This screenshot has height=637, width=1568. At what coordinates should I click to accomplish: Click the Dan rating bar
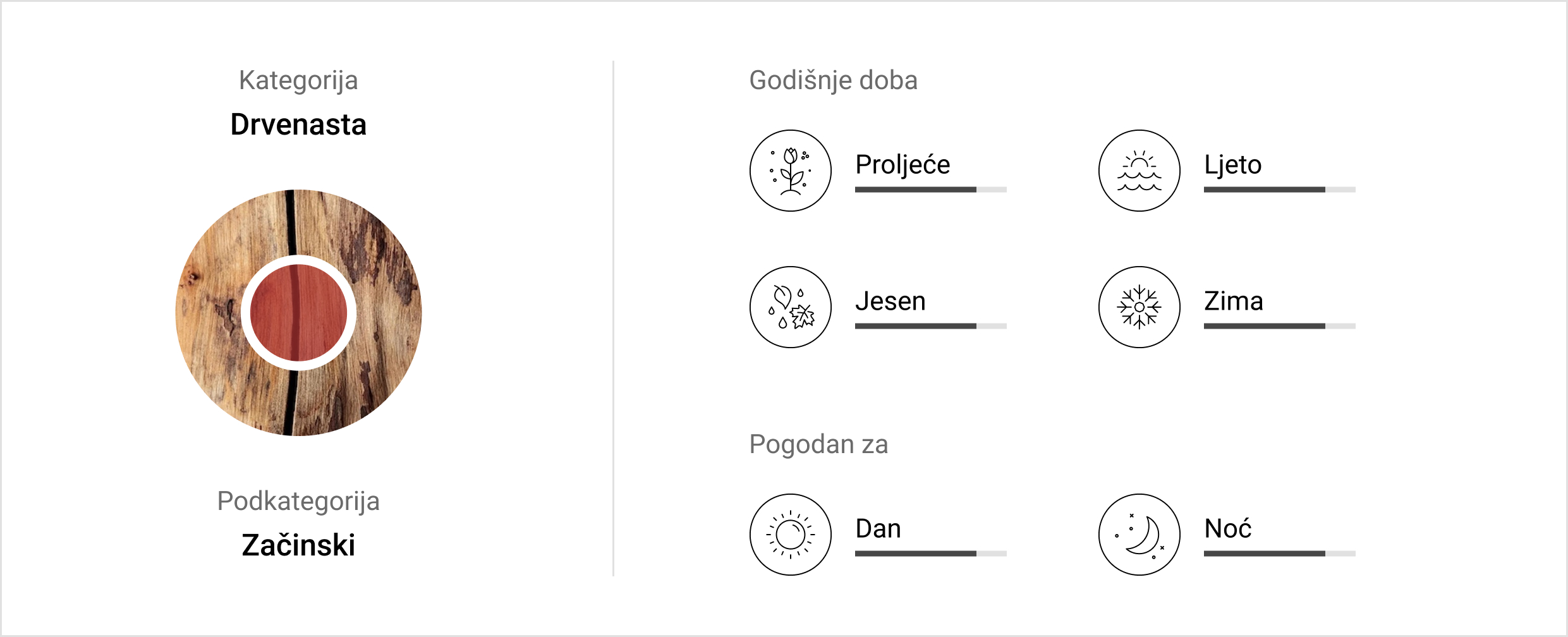click(930, 554)
